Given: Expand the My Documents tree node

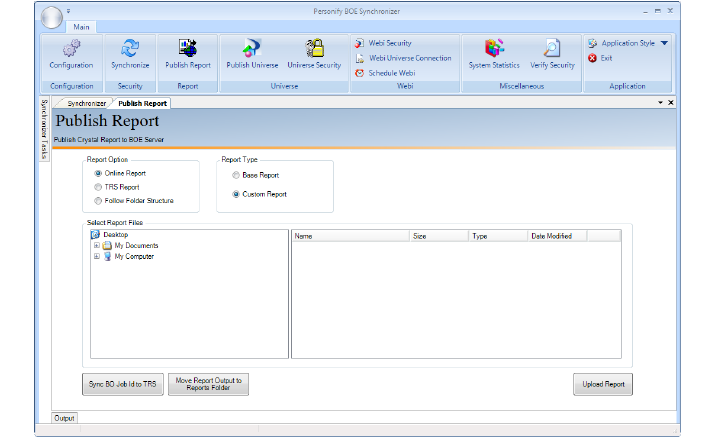Looking at the screenshot, I should click(96, 246).
